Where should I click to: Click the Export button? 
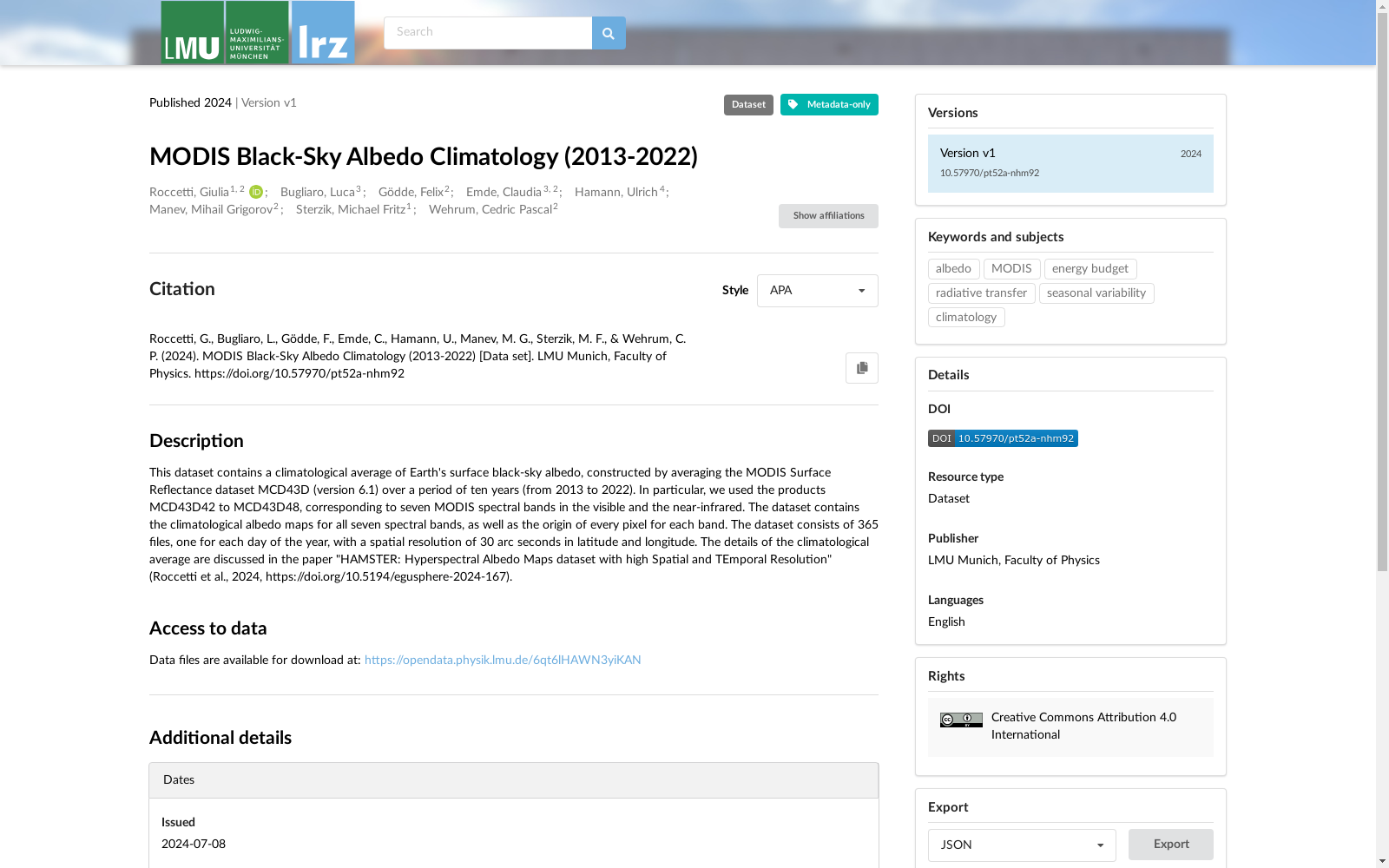pyautogui.click(x=1171, y=845)
